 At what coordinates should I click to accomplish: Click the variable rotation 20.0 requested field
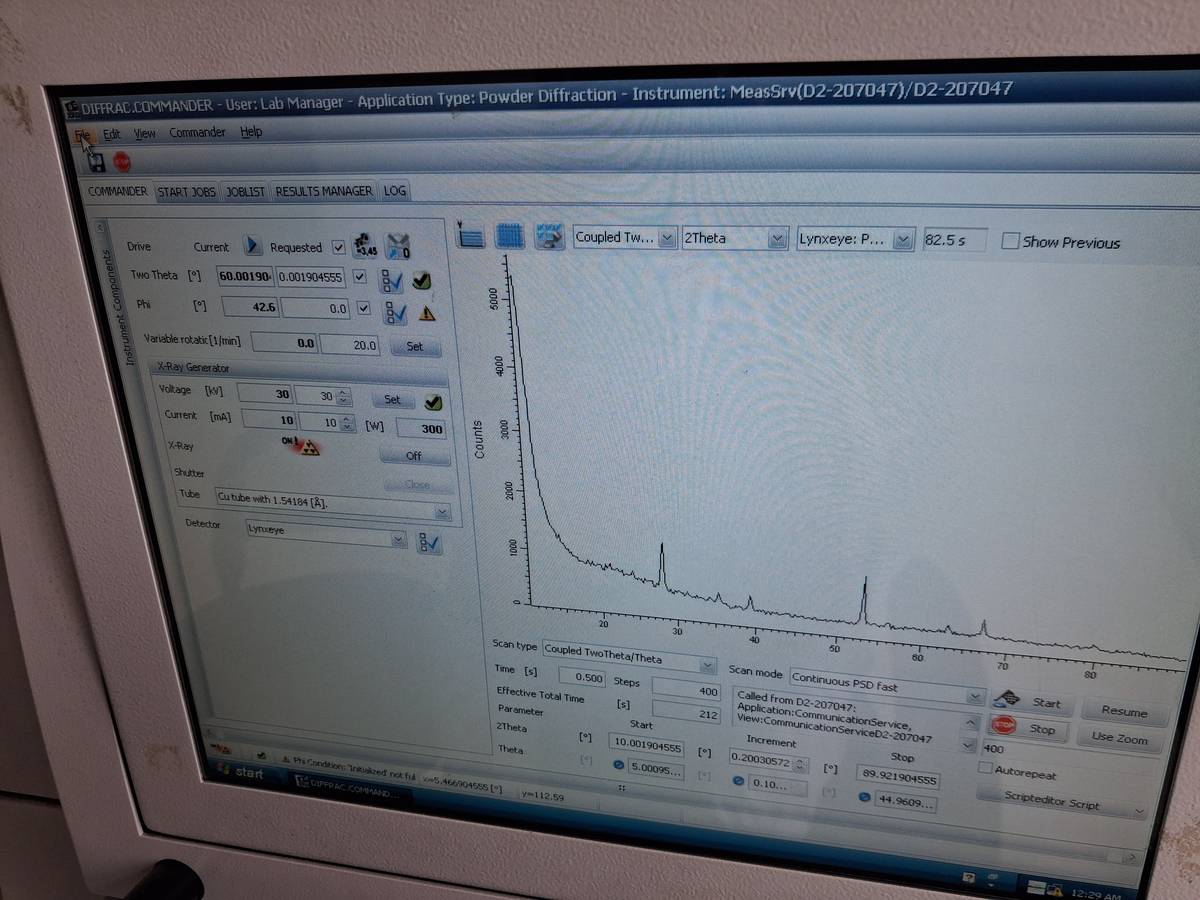coord(351,345)
